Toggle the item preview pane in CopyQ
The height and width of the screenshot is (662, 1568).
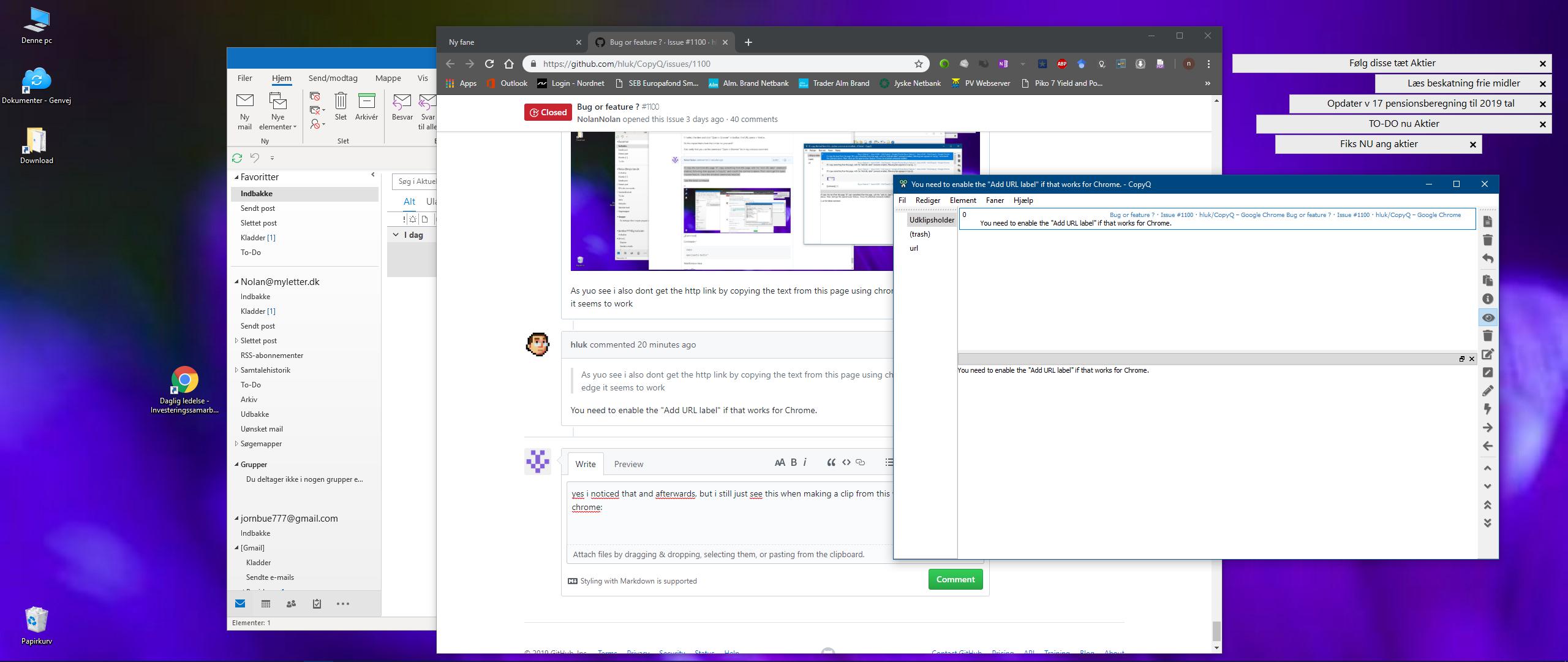click(x=1488, y=318)
